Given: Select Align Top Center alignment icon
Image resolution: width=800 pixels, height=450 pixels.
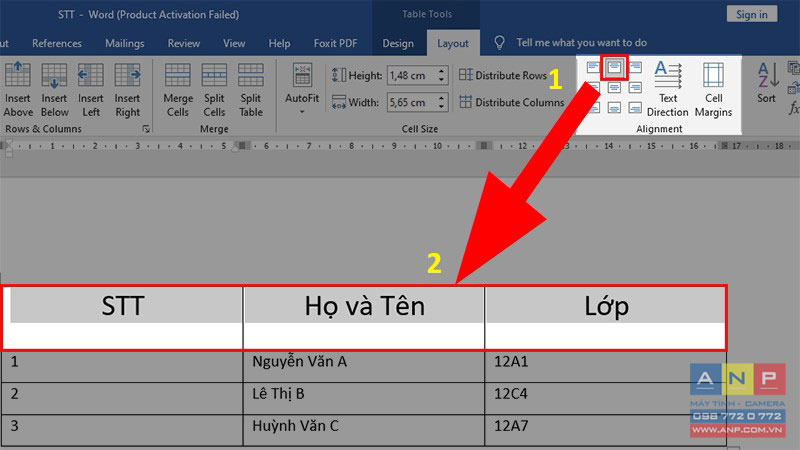Looking at the screenshot, I should tap(614, 67).
